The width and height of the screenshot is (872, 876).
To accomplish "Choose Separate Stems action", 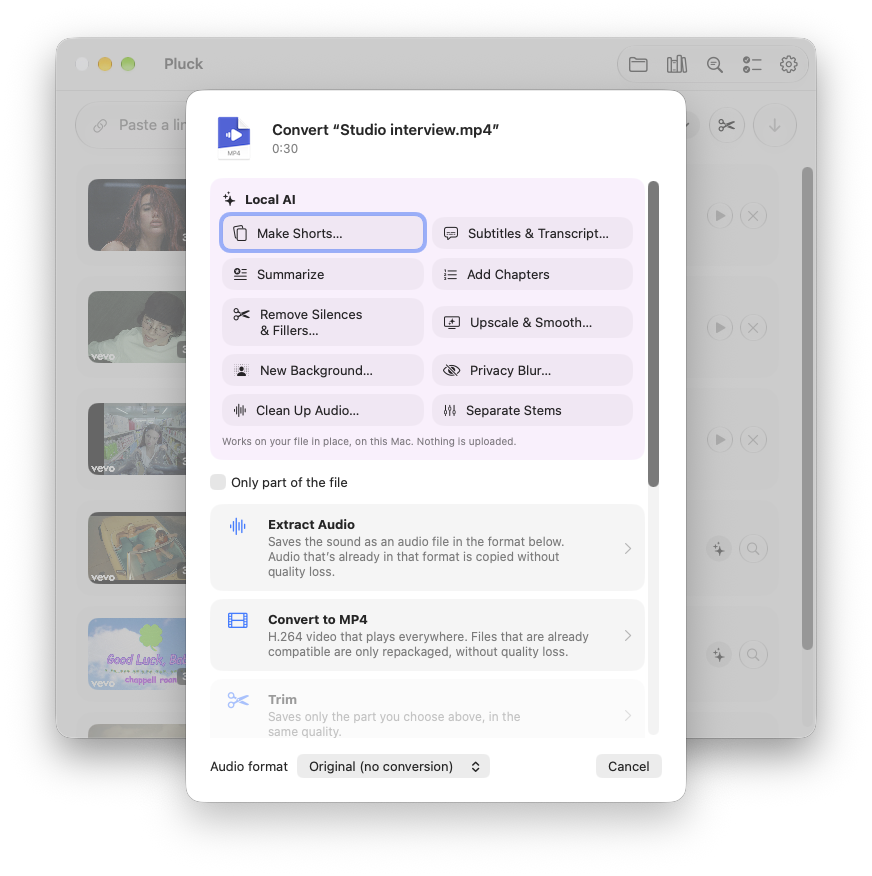I will pyautogui.click(x=532, y=411).
